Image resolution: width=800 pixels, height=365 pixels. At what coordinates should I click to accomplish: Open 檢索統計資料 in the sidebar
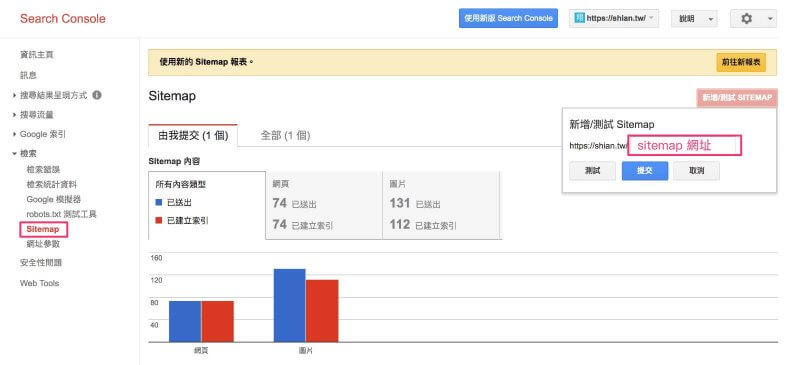52,184
